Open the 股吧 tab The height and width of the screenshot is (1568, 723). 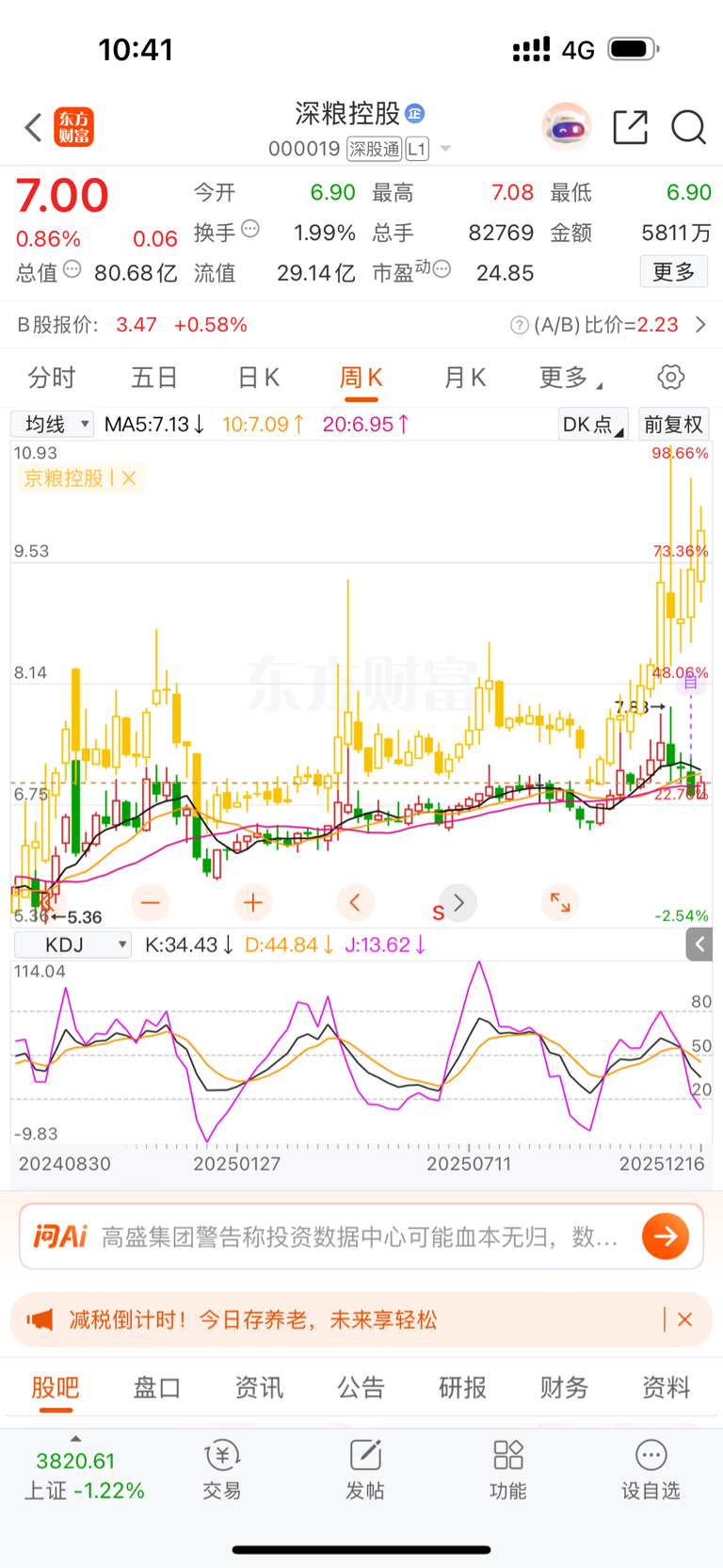(56, 1387)
